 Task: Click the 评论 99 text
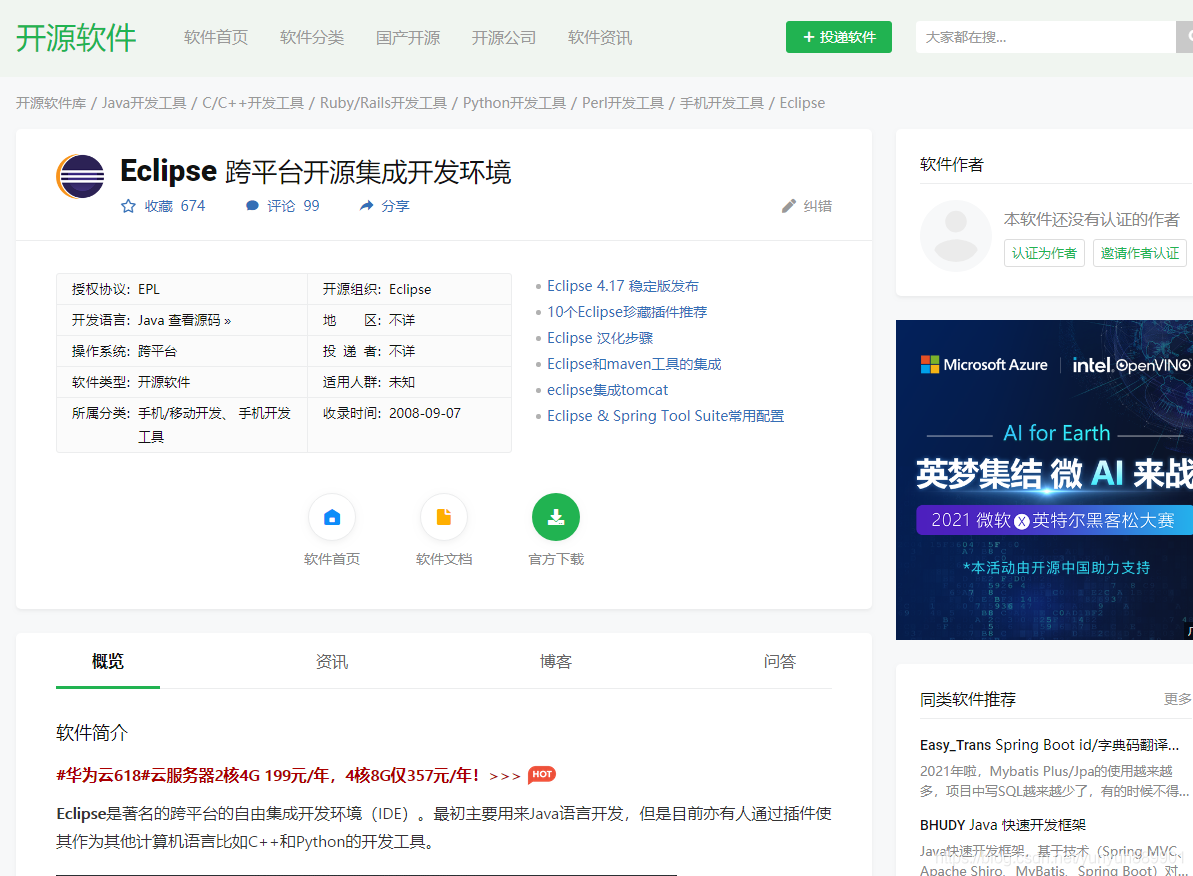pos(293,206)
